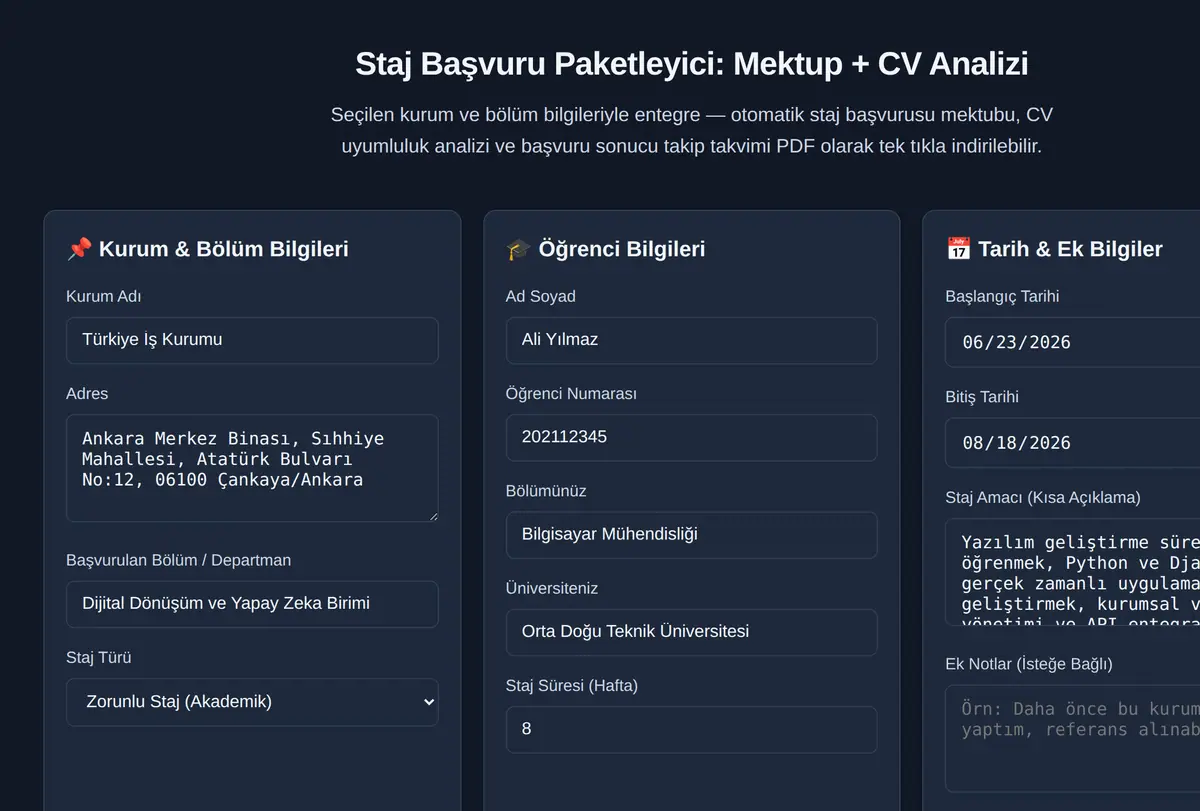Click the Ek Notlar textarea
This screenshot has width=1200, height=811.
point(1072,739)
